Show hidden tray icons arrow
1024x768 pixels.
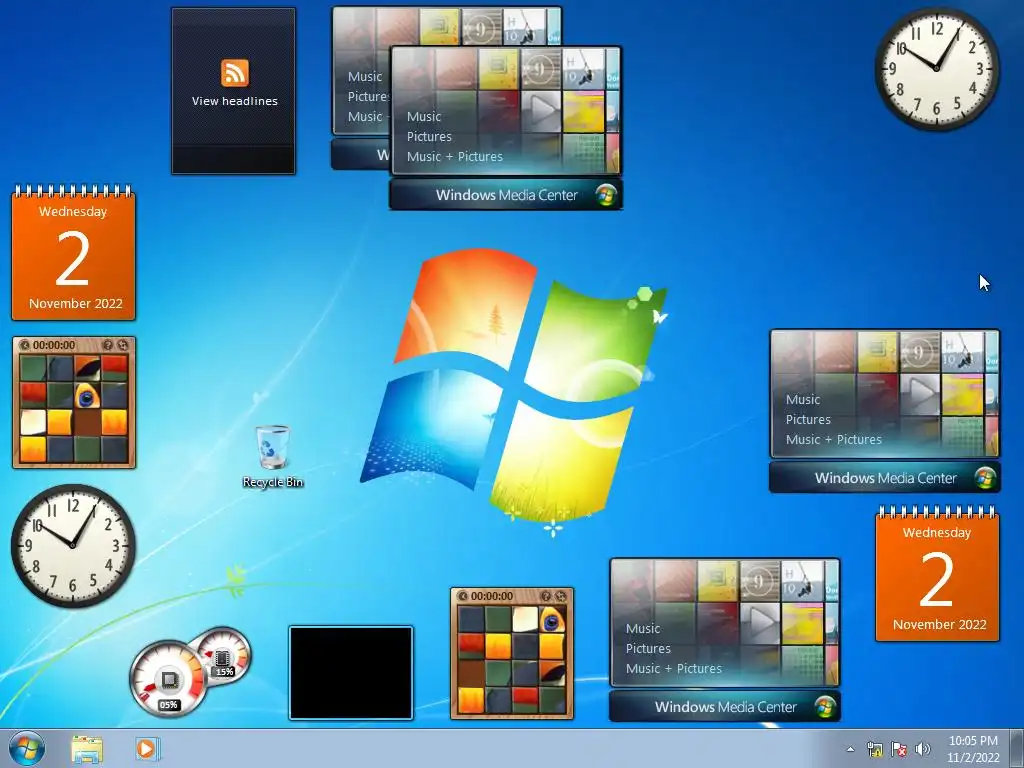coord(850,749)
